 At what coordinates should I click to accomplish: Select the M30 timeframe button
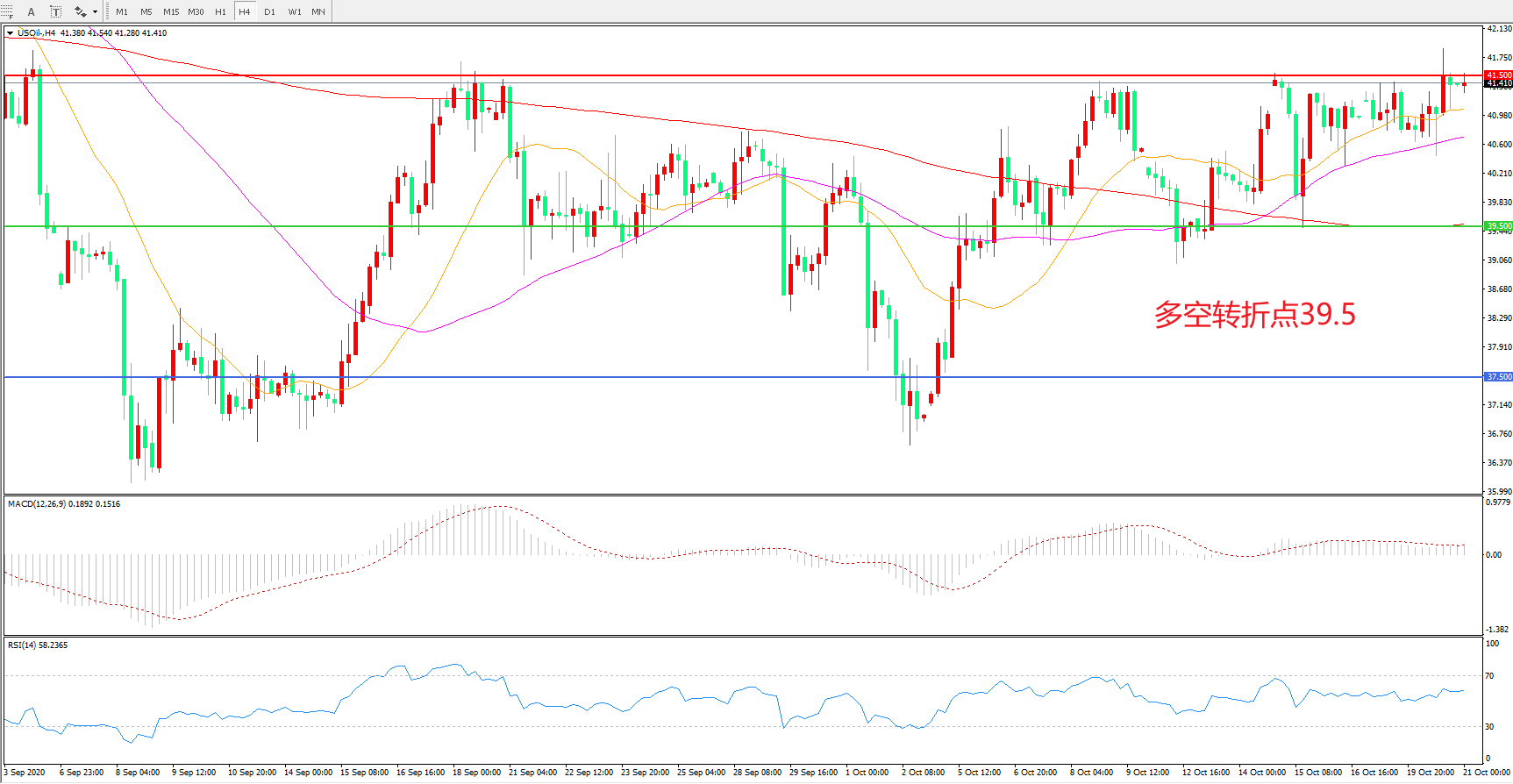(x=196, y=11)
